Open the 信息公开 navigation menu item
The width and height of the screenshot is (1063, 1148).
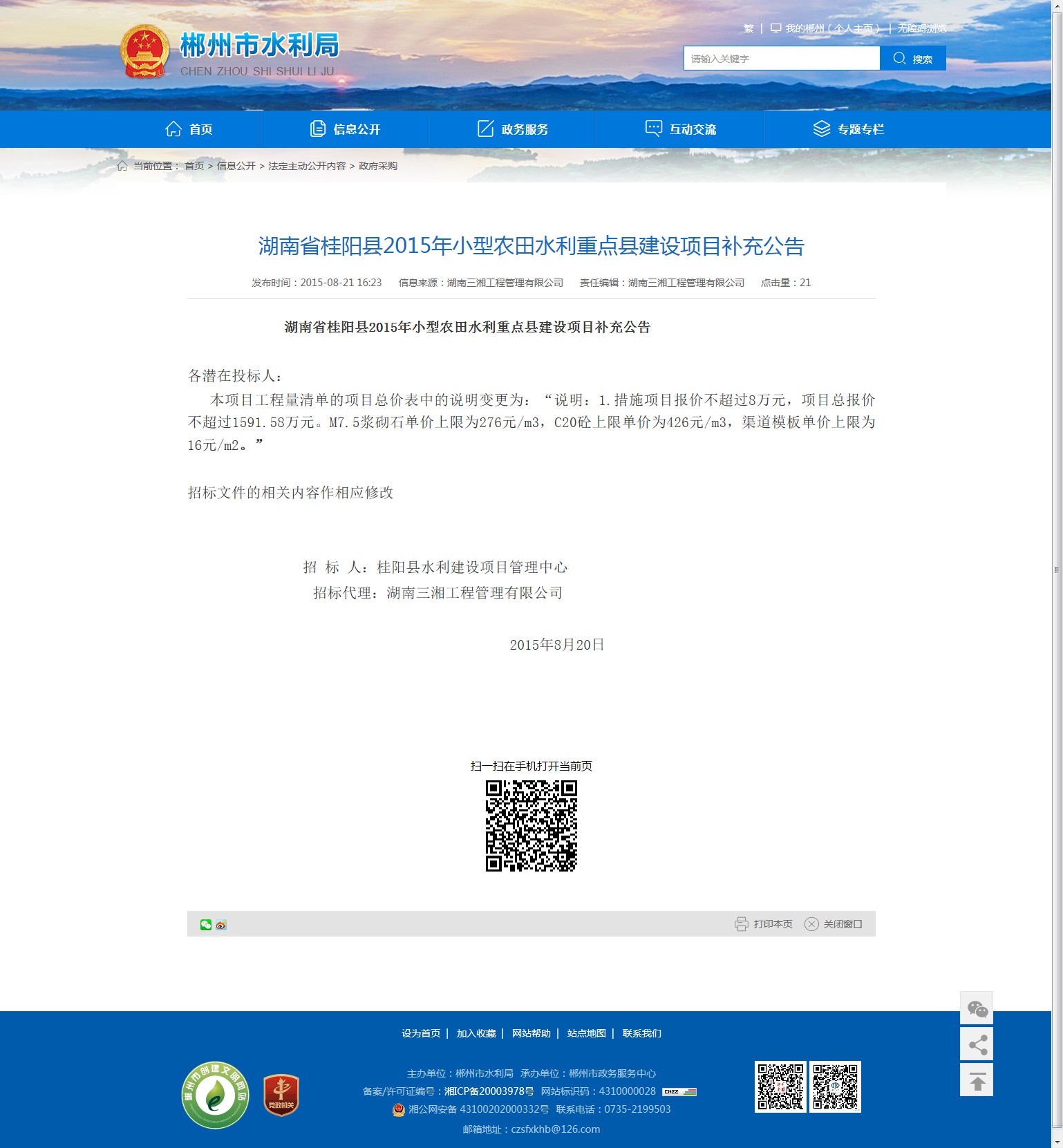(345, 129)
